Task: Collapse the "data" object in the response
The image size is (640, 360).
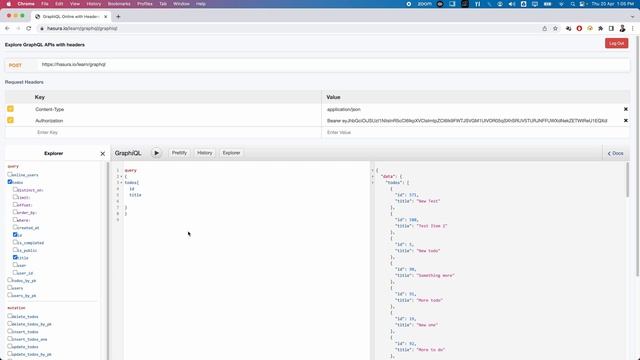Action: point(373,176)
